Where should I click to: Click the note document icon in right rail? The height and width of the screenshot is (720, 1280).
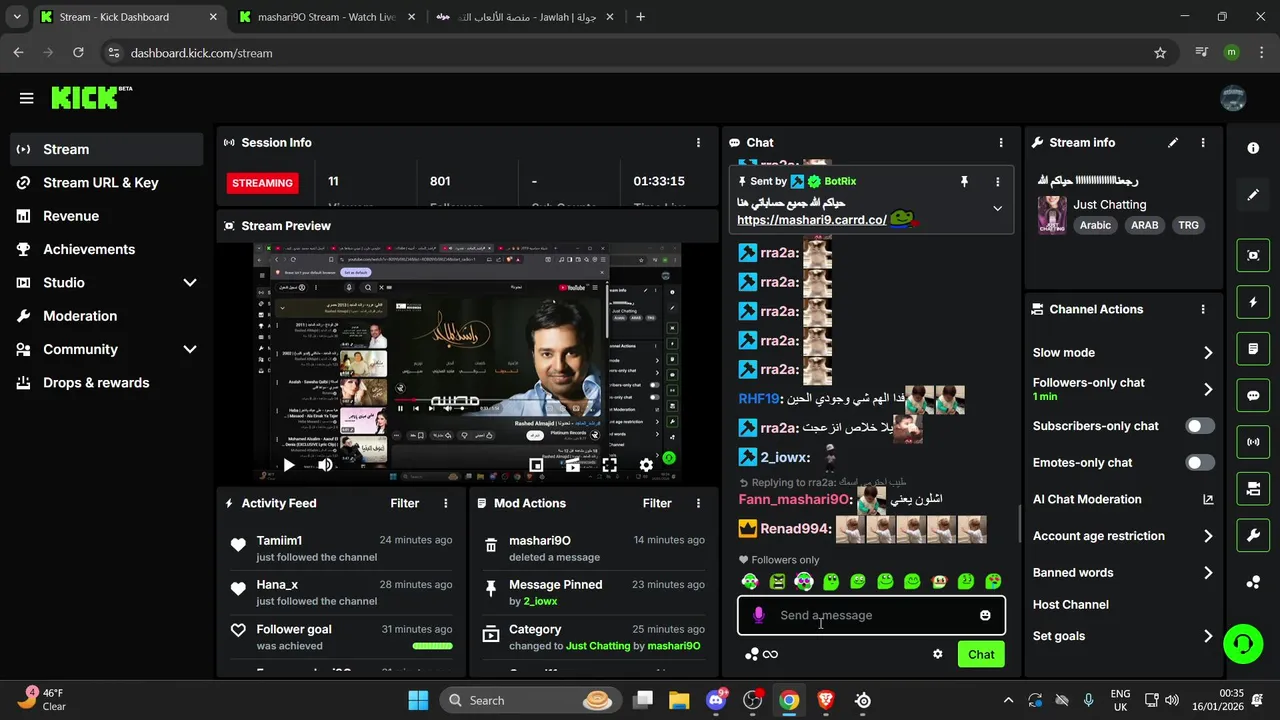click(x=1253, y=349)
